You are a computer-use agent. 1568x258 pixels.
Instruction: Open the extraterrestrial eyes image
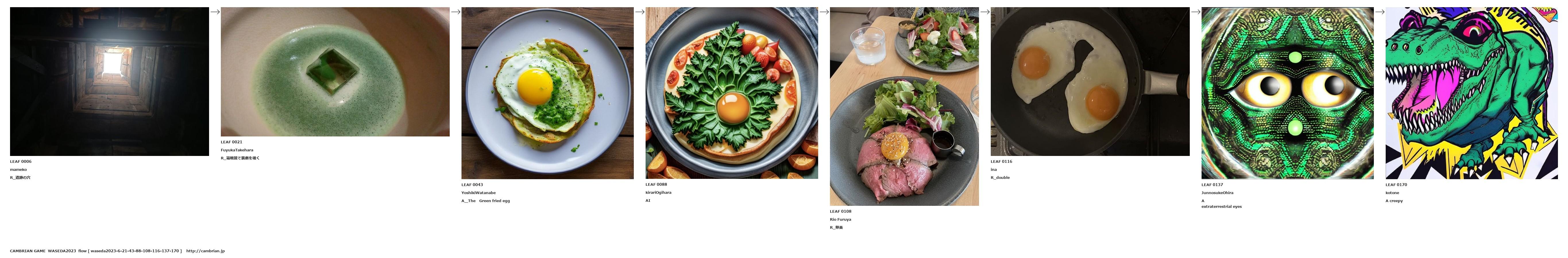1287,93
